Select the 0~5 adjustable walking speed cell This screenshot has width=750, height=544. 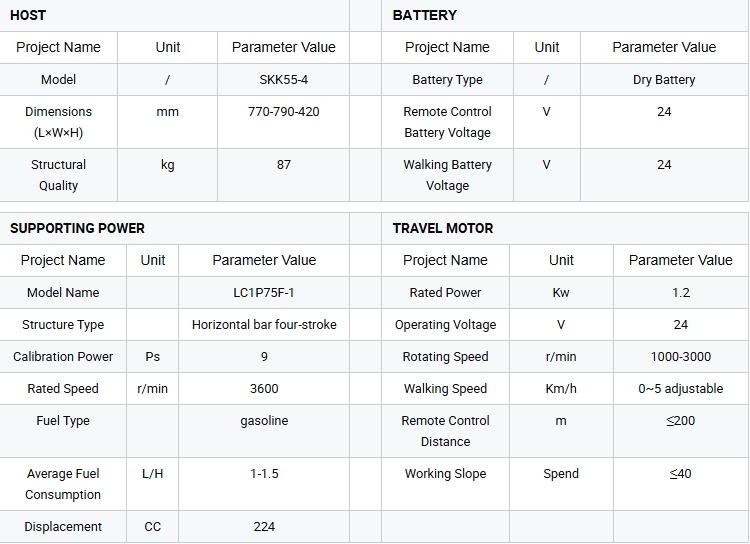tap(681, 389)
